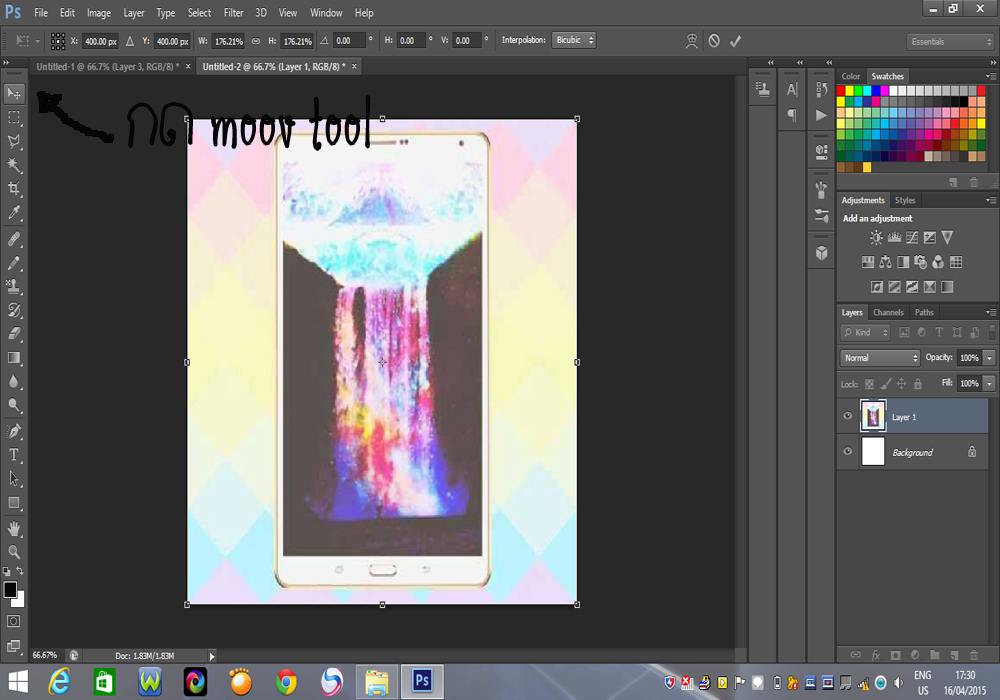Switch to the Untitled-1 document tab

[x=105, y=66]
